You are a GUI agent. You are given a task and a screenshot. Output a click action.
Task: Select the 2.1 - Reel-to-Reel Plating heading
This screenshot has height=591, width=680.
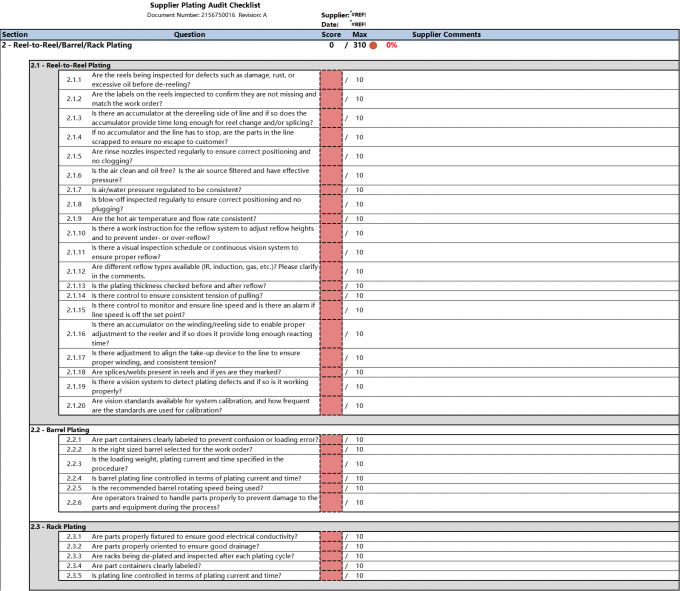[70, 65]
